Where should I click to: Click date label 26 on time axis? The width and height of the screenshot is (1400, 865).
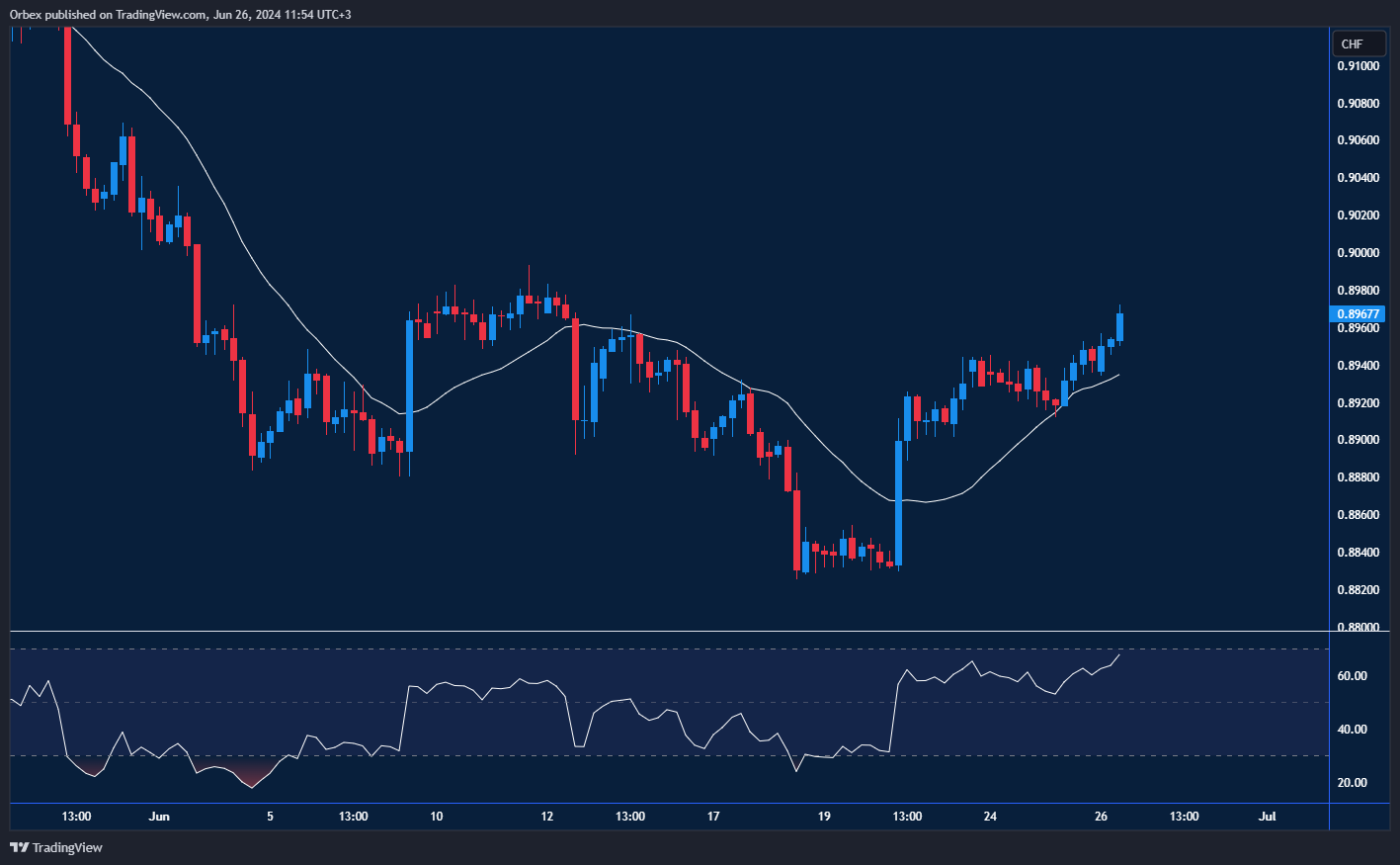(1102, 817)
